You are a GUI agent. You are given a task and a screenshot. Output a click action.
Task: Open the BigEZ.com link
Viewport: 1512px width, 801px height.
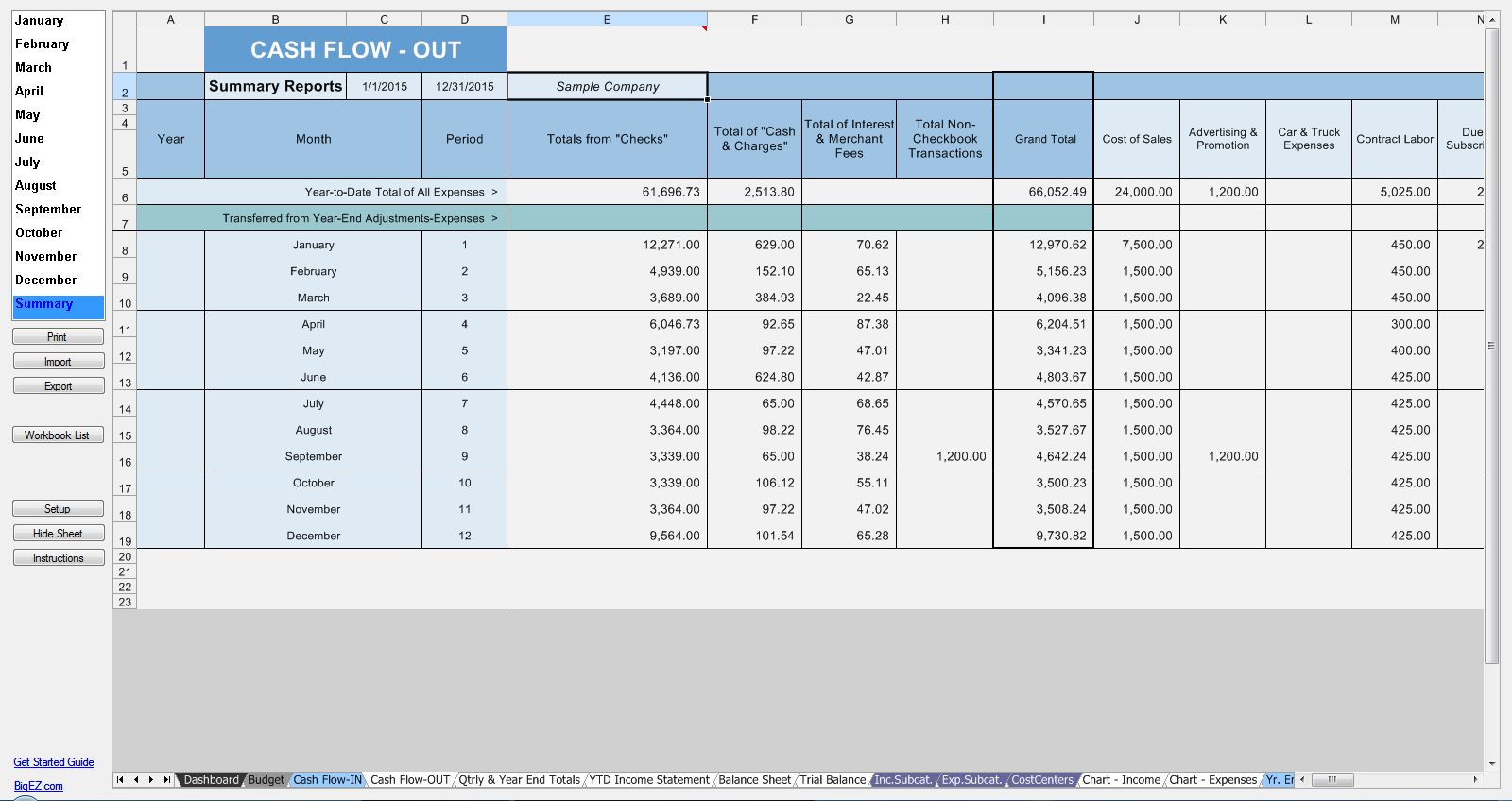coord(39,786)
